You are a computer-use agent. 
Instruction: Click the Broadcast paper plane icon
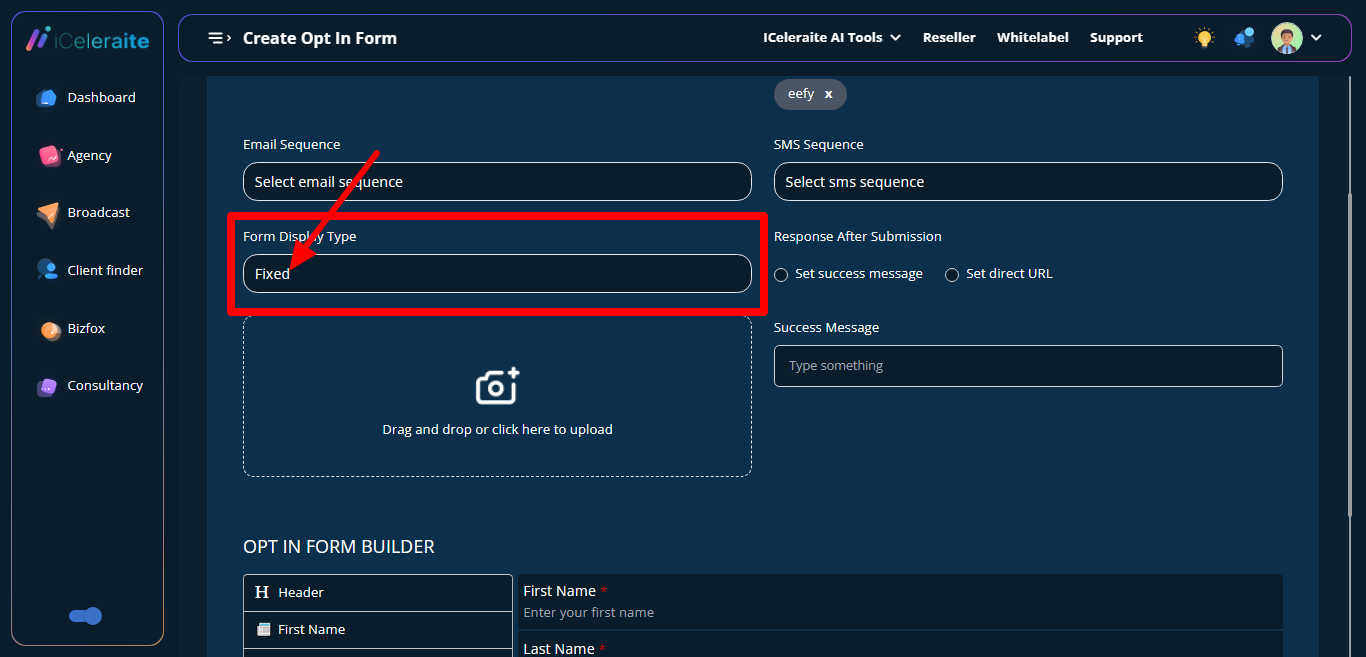tap(48, 214)
